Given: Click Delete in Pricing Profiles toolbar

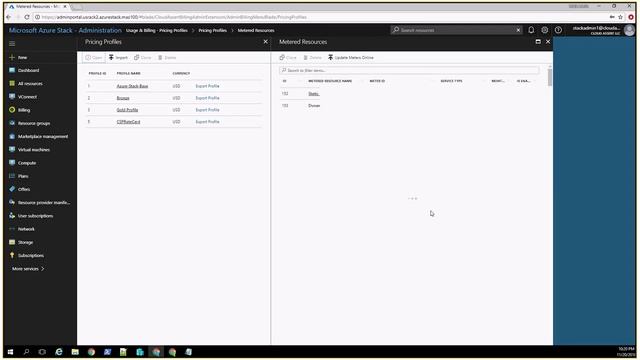Looking at the screenshot, I should (167, 58).
